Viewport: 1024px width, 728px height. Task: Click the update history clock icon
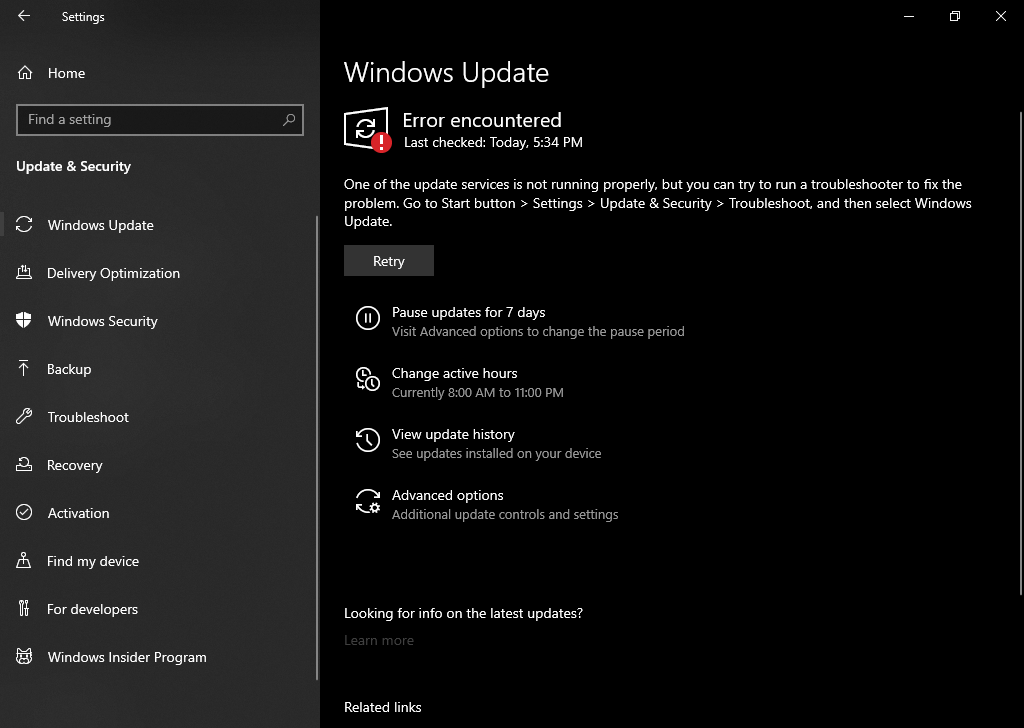tap(368, 440)
